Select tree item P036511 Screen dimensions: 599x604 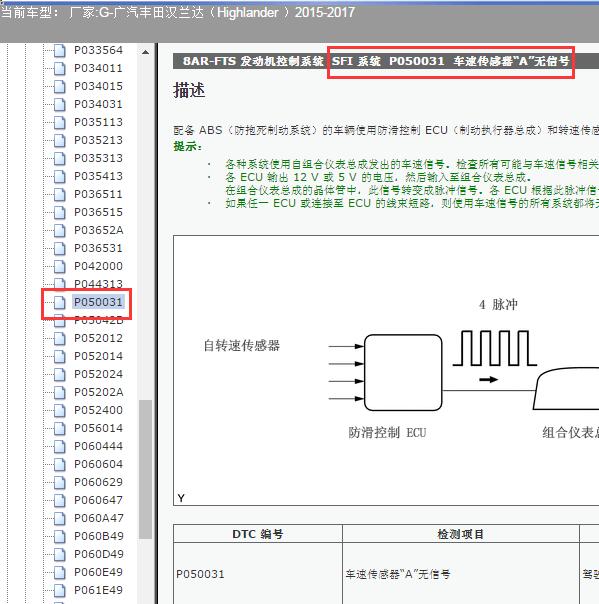98,194
